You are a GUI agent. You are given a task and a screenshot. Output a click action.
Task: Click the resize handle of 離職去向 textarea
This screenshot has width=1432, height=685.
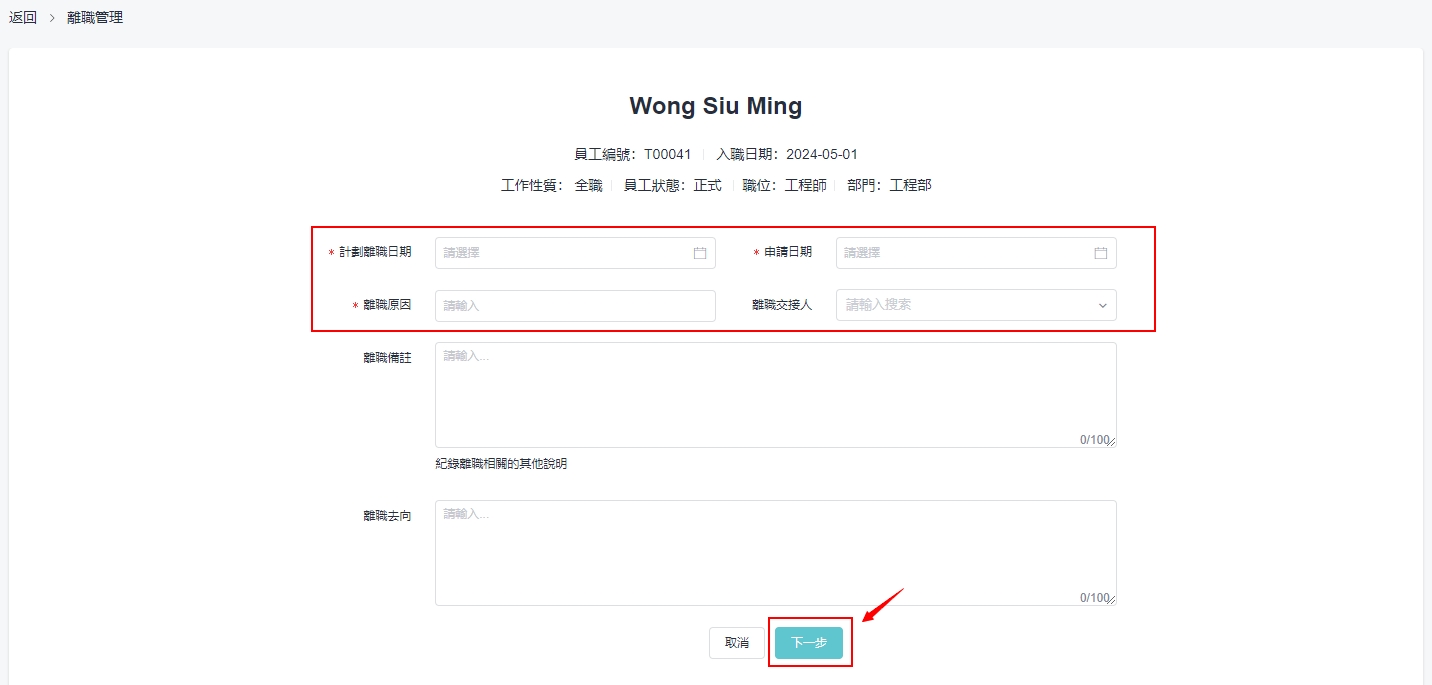pos(1112,601)
